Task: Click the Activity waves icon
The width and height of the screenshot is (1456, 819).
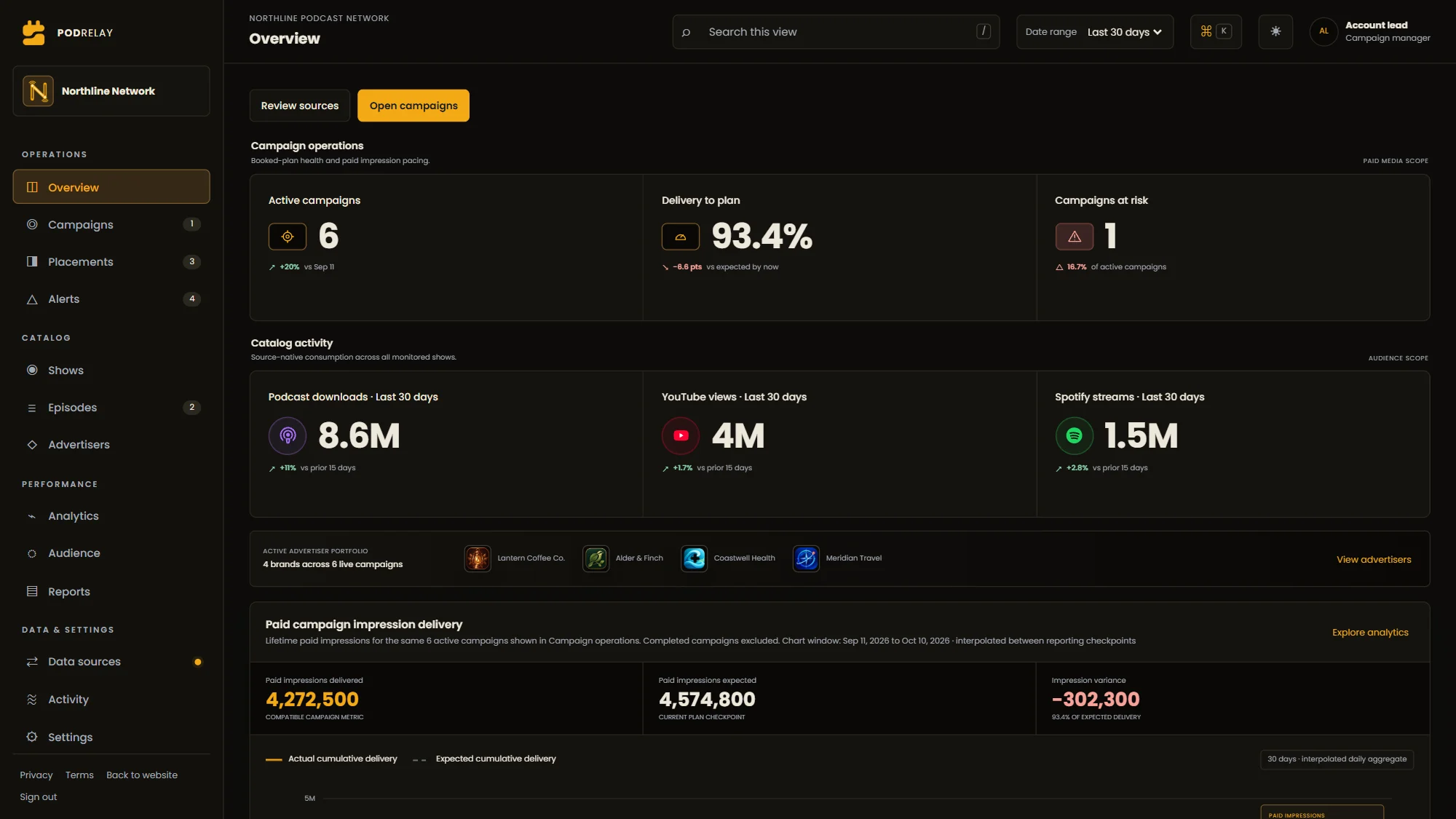Action: click(32, 700)
